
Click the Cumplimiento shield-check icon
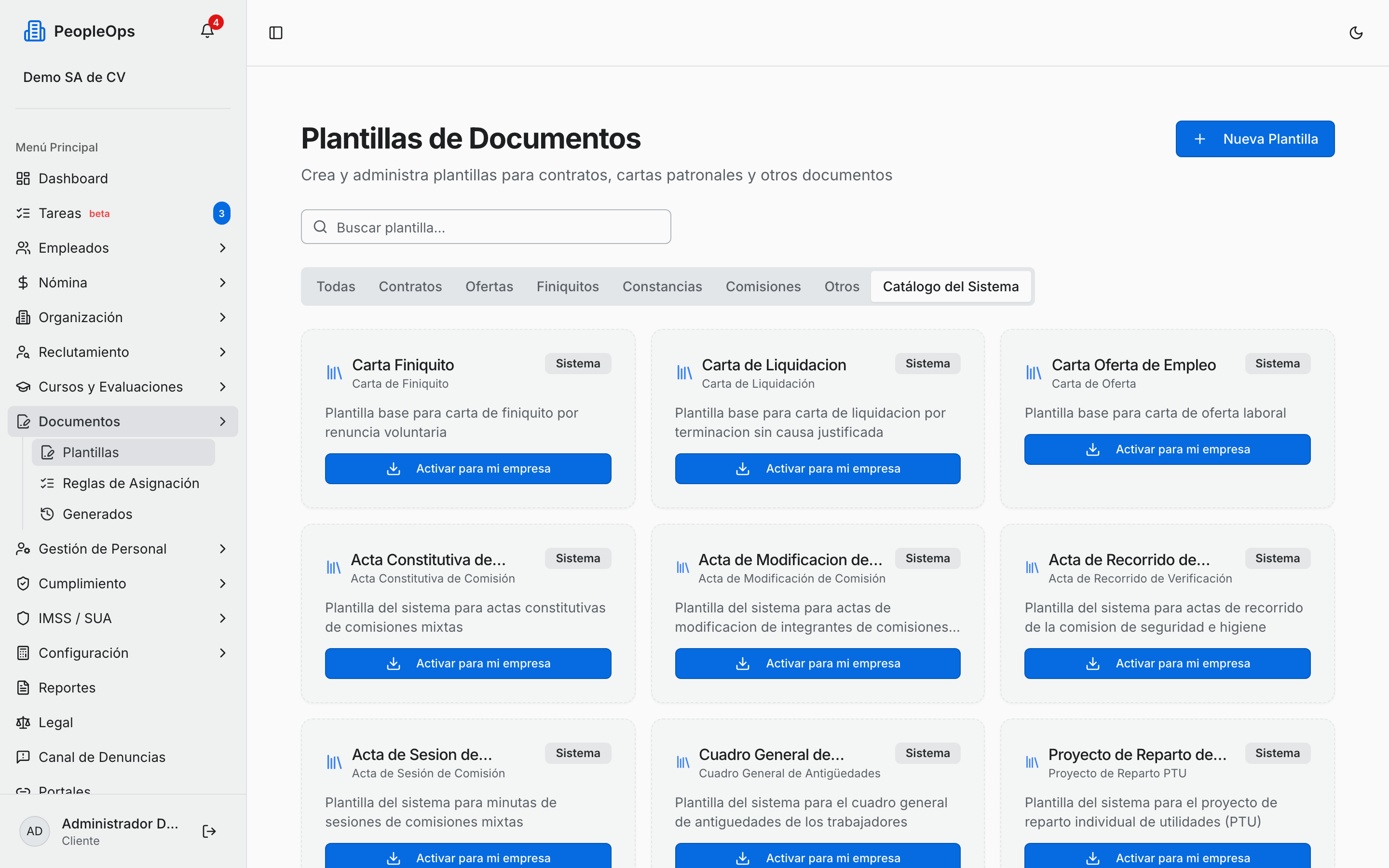[23, 583]
